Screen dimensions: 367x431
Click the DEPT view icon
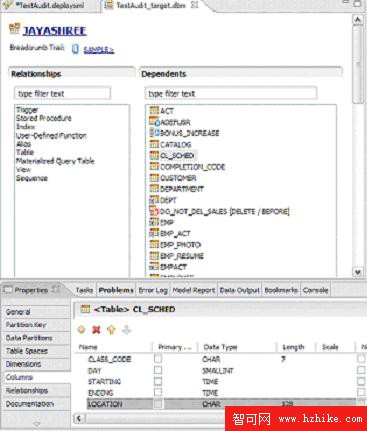[154, 200]
